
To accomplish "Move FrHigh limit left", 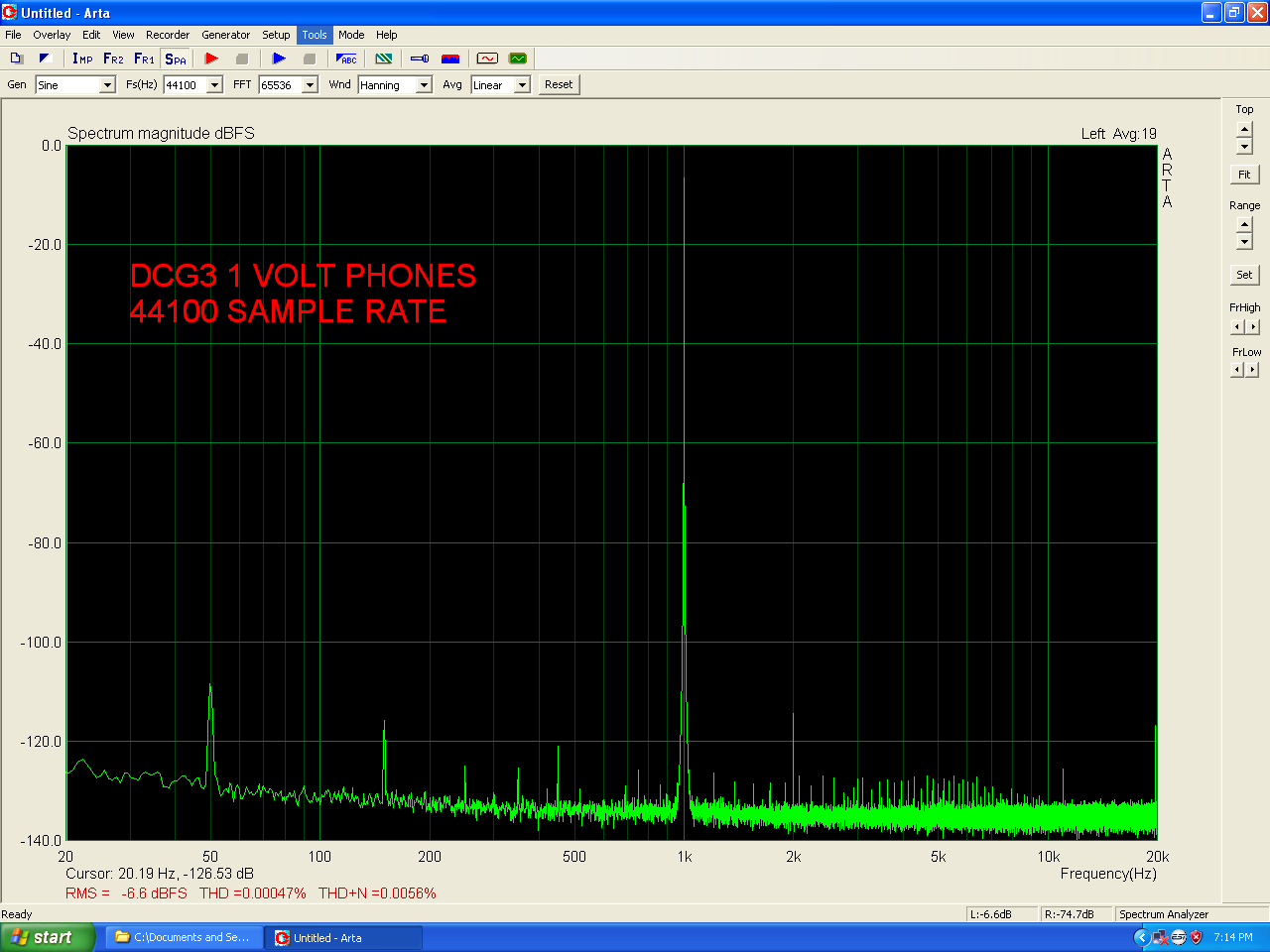I will pyautogui.click(x=1236, y=326).
